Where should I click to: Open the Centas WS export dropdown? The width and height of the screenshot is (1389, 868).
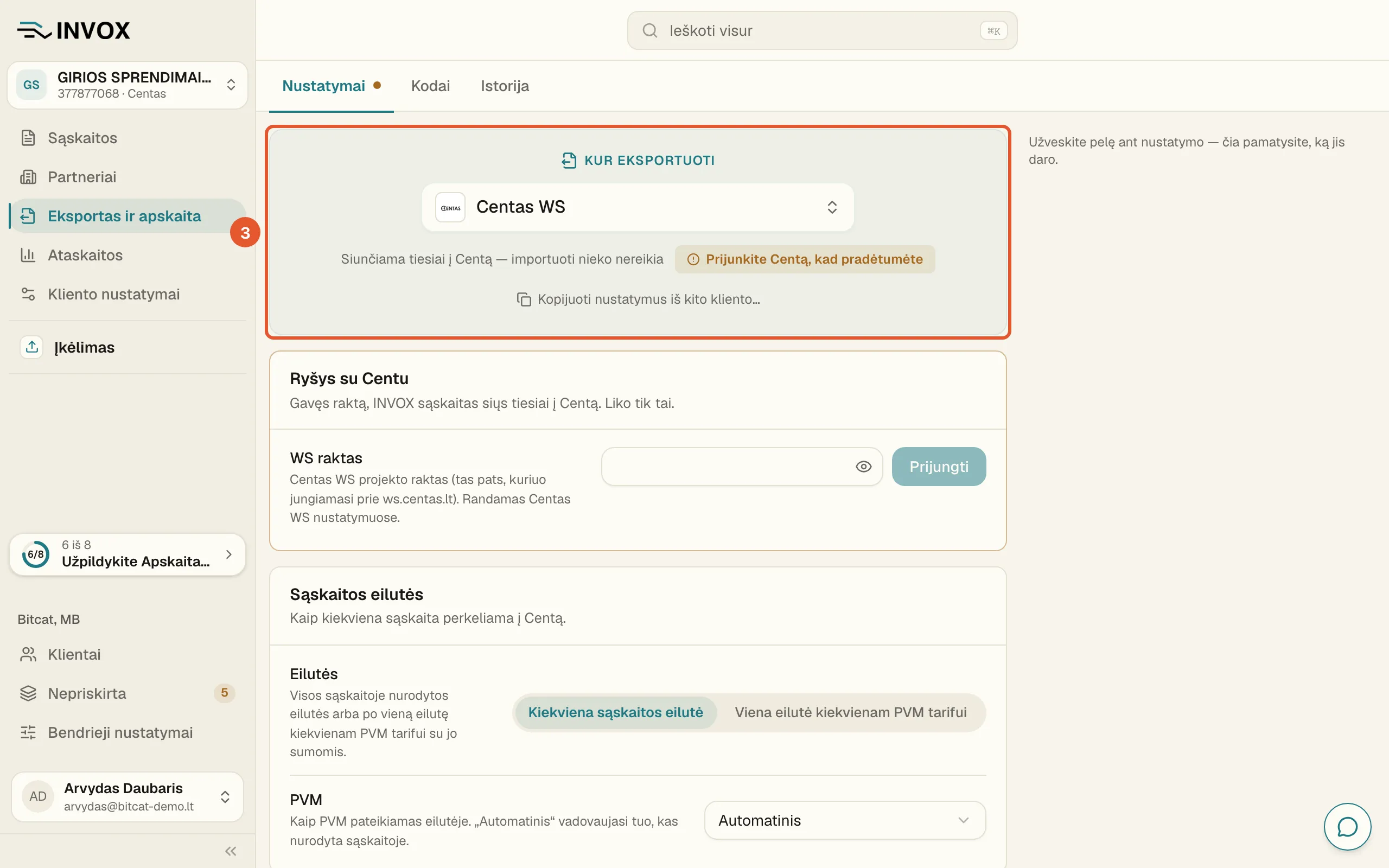point(638,207)
